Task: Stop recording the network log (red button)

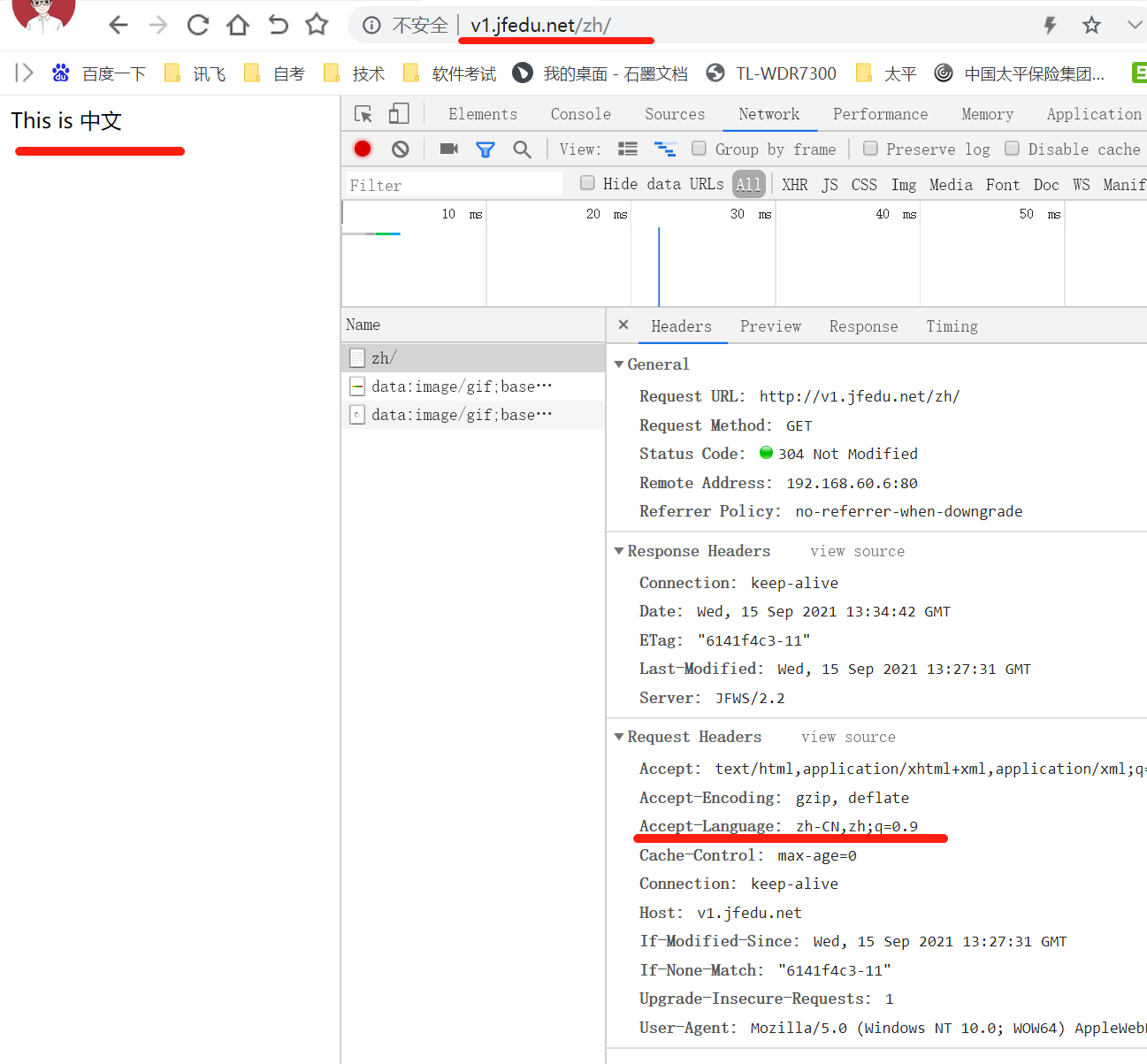Action: tap(363, 149)
